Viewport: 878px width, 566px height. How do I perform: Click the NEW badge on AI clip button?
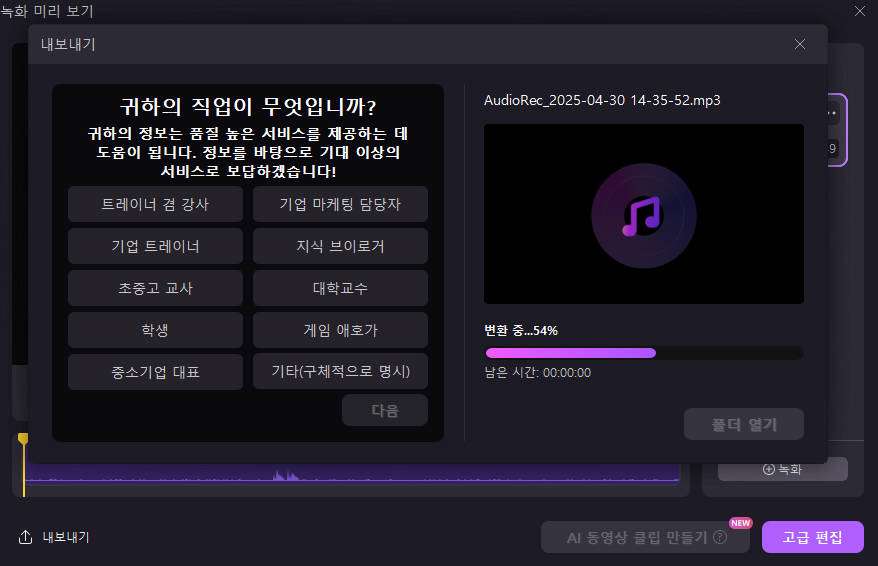(740, 523)
